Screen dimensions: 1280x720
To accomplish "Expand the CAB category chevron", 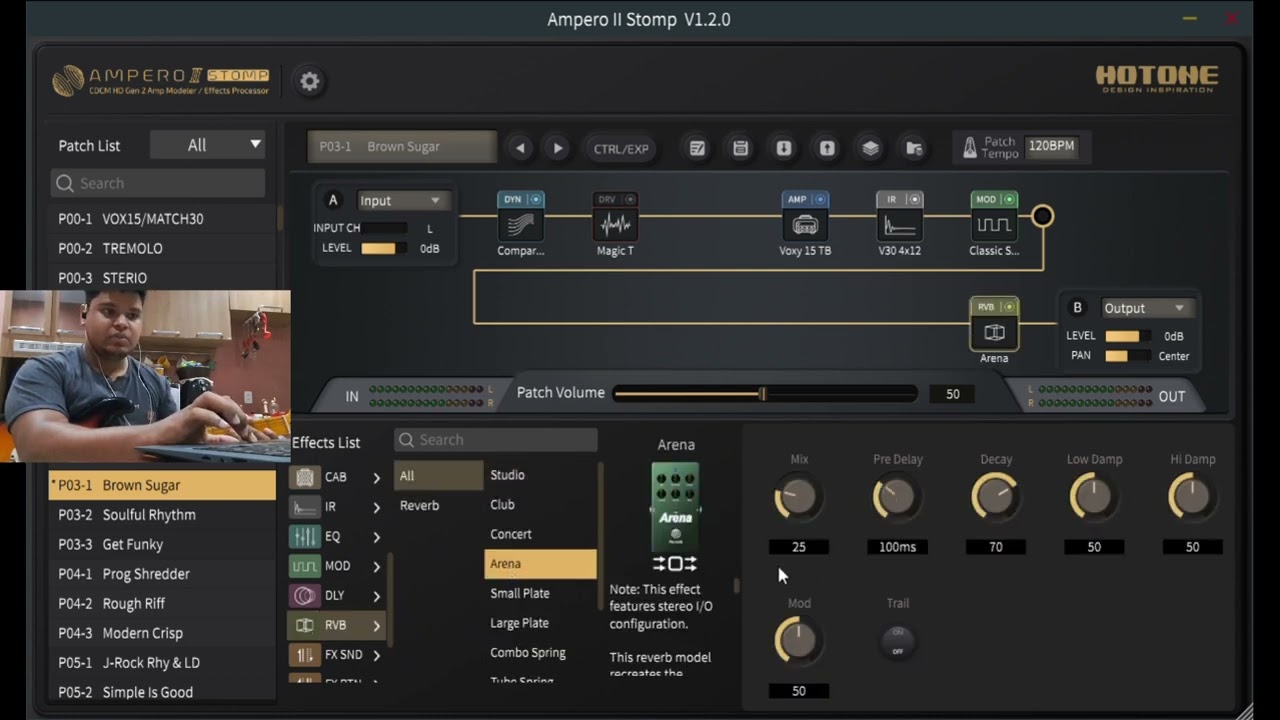I will click(376, 478).
